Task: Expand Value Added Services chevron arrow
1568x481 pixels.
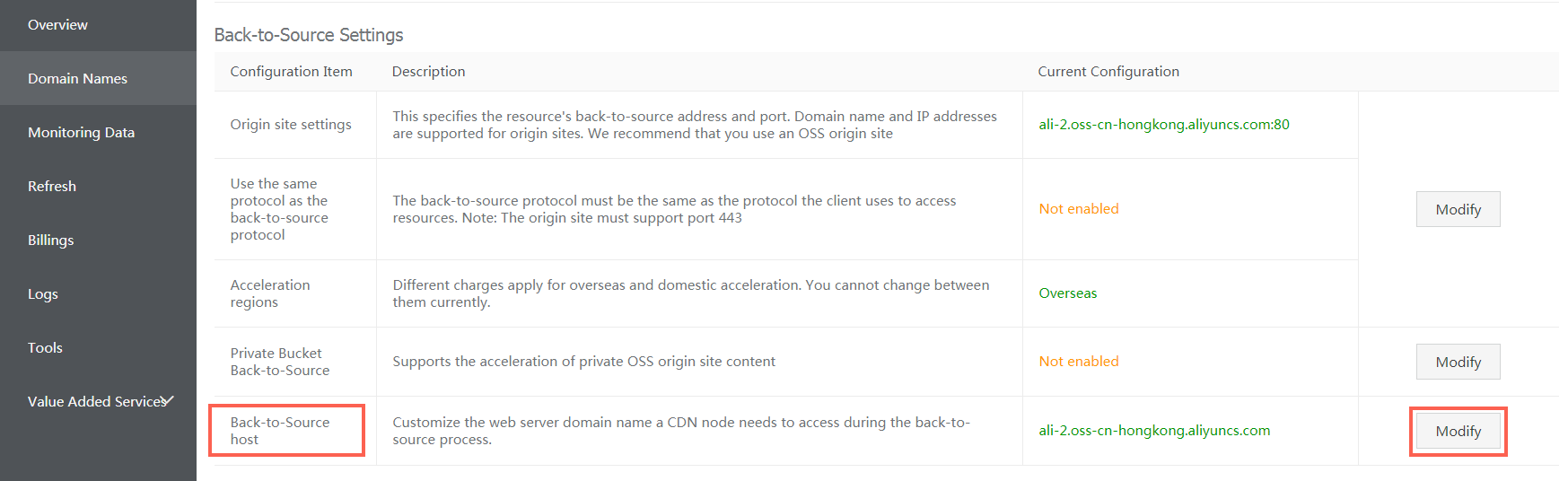Action: 168,400
